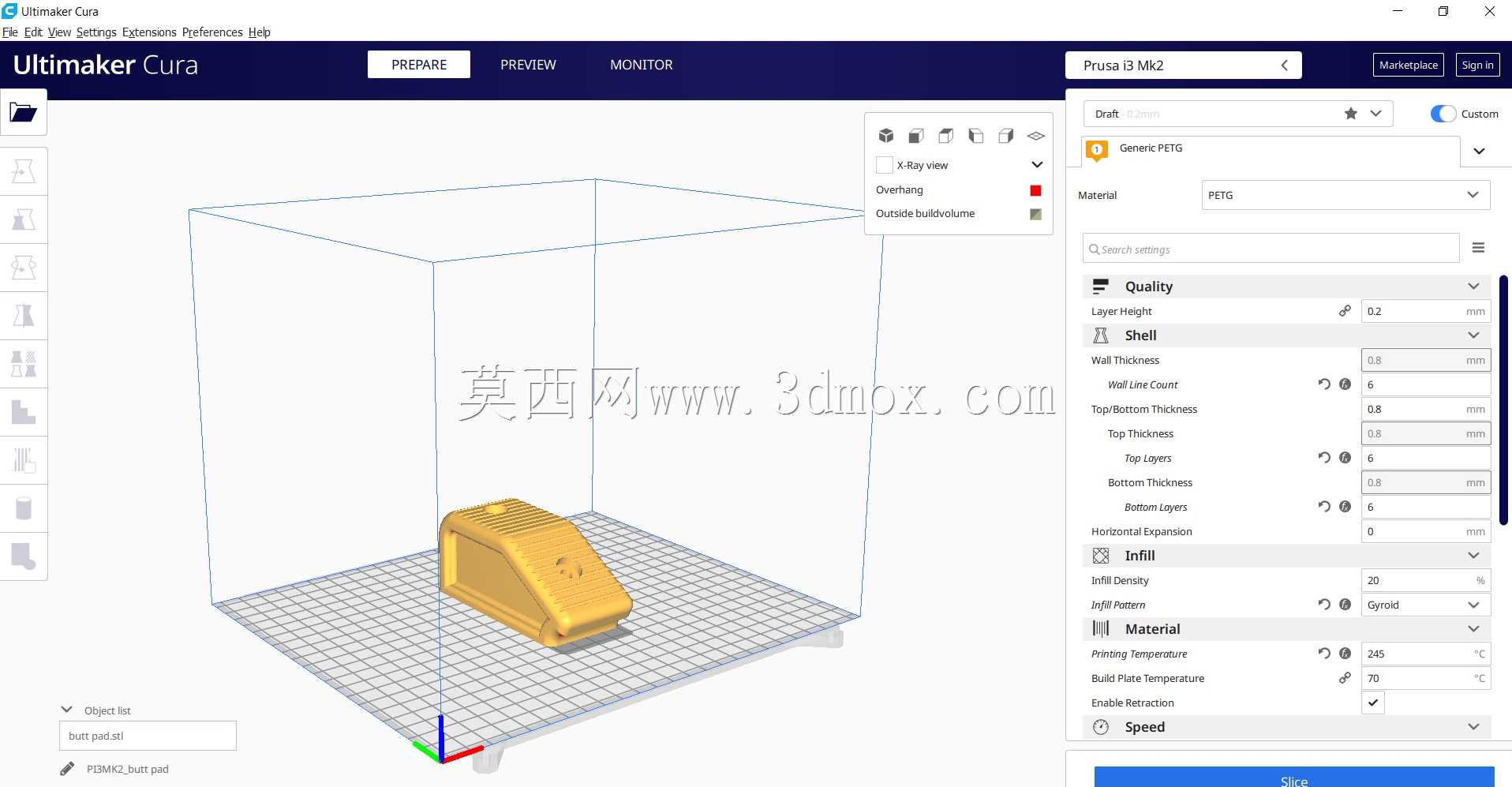Open the Material PETG dropdown
Viewport: 1512px width, 787px height.
(x=1346, y=195)
